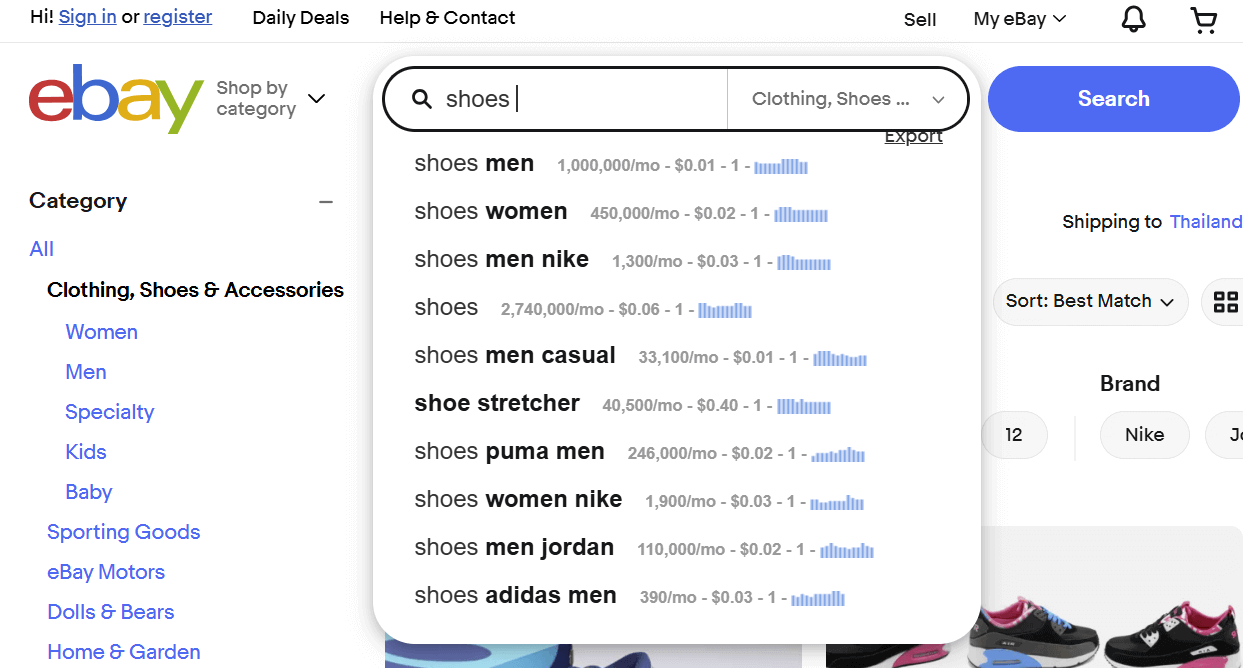
Task: Click the Sign in link
Action: tap(88, 17)
